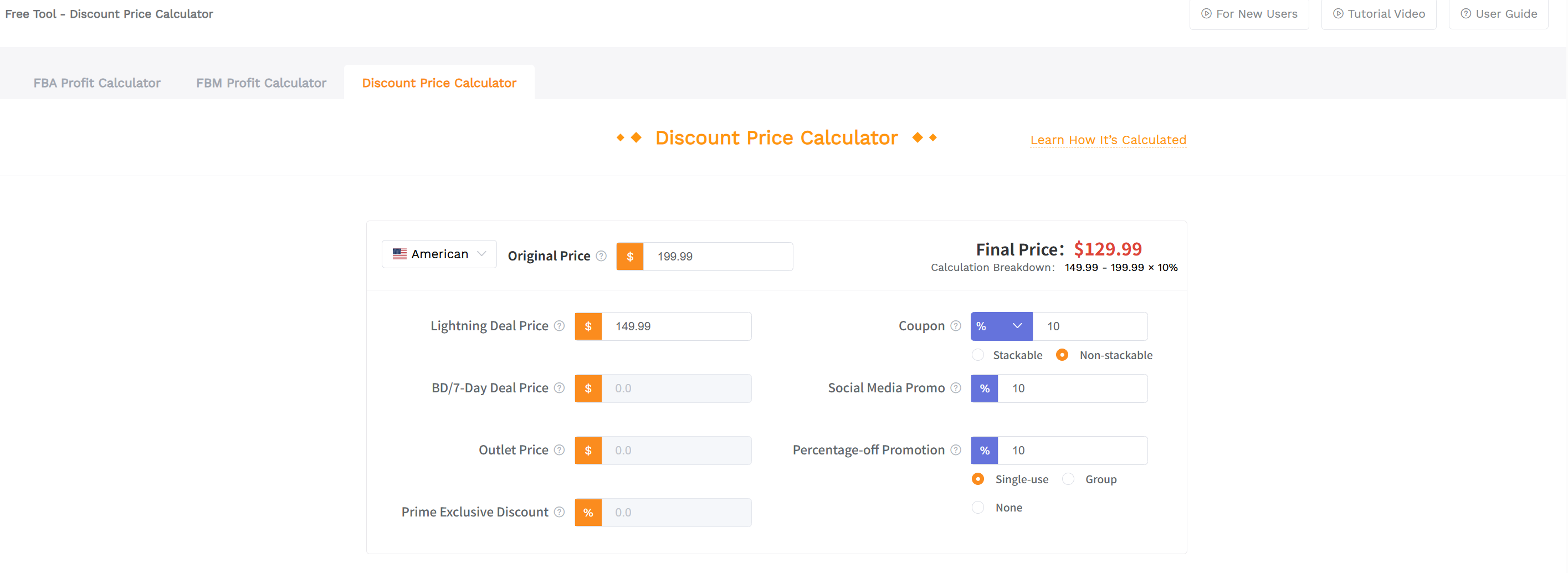Select the Non-stackable radio button

point(1063,355)
